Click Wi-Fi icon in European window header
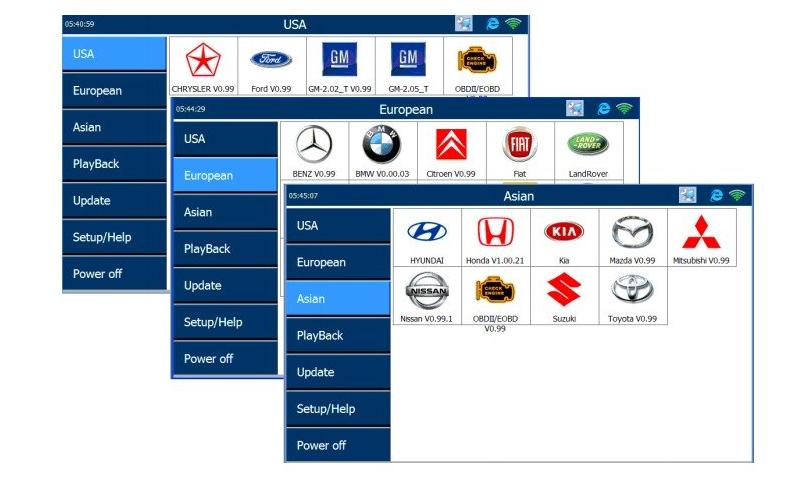This screenshot has height=497, width=797. click(x=624, y=108)
